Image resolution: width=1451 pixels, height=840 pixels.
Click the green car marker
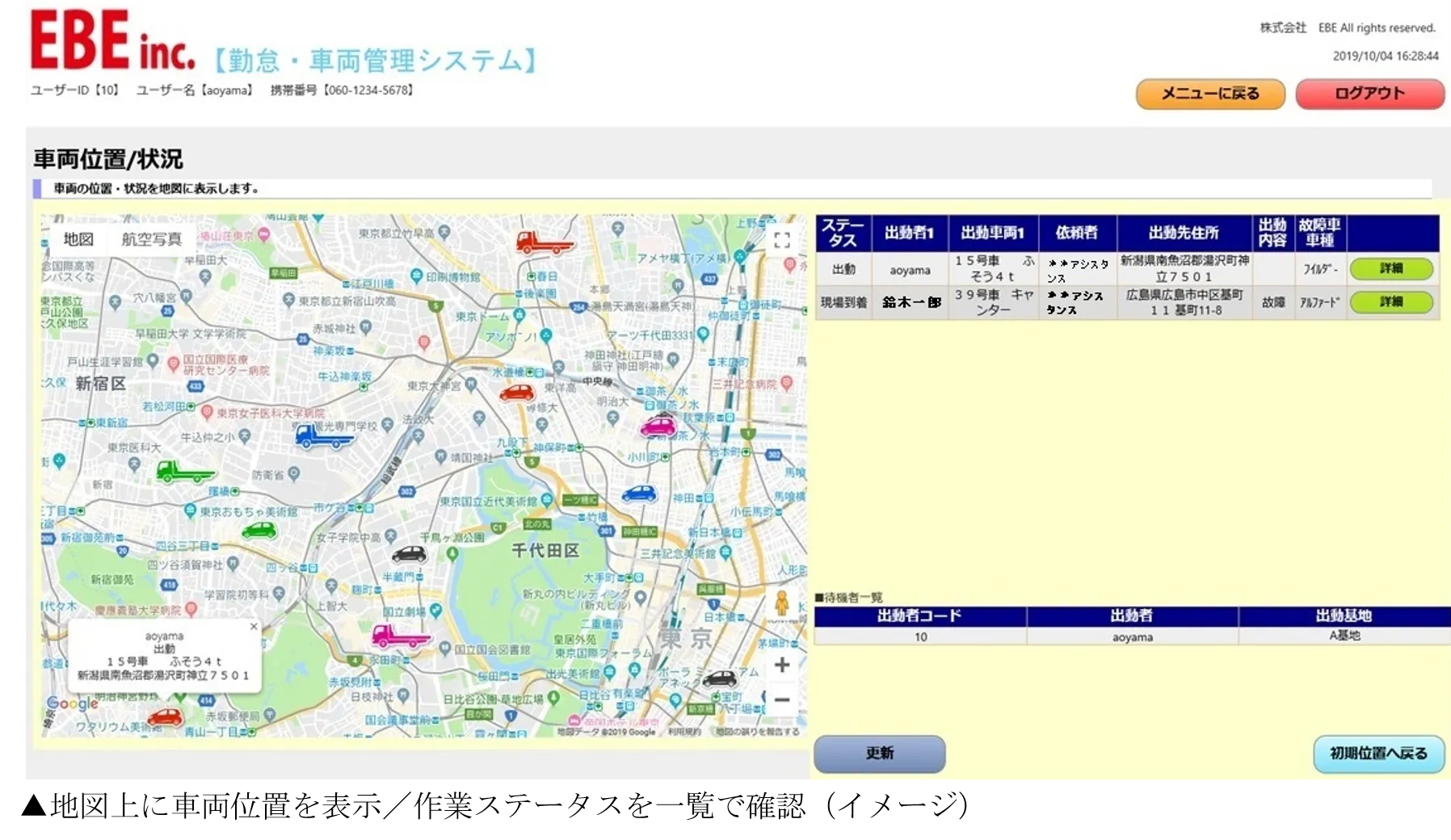tap(259, 531)
